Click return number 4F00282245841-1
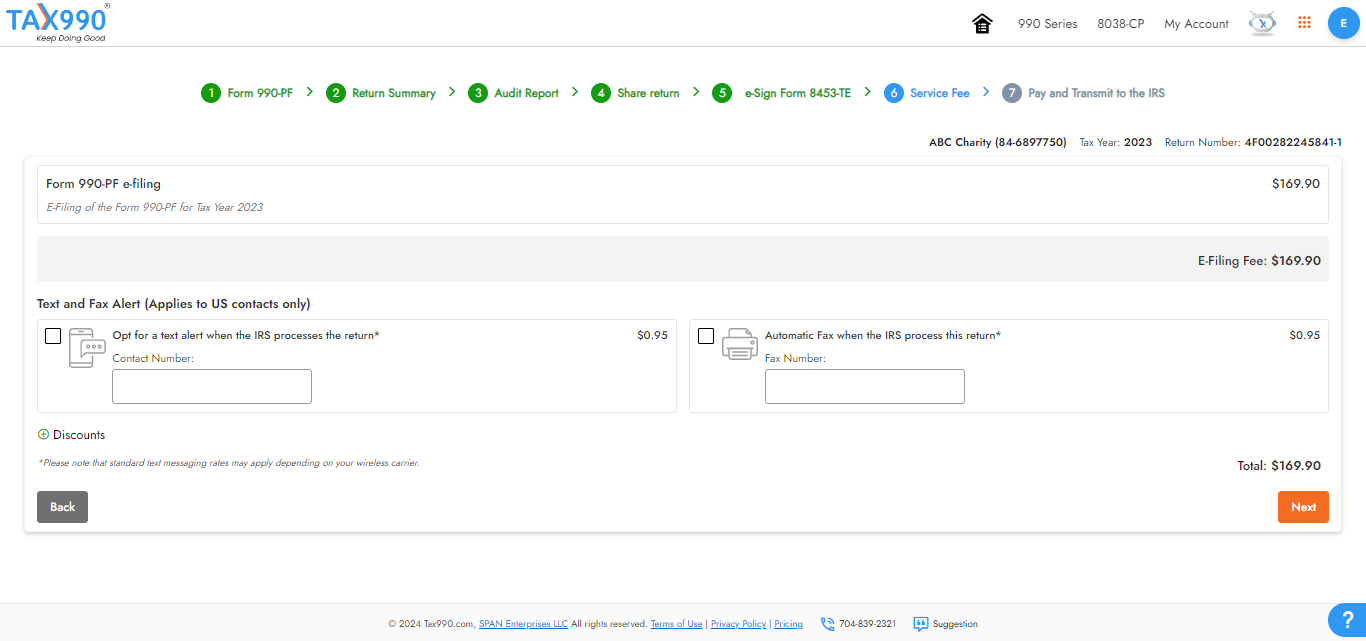The image size is (1366, 641). (1293, 143)
